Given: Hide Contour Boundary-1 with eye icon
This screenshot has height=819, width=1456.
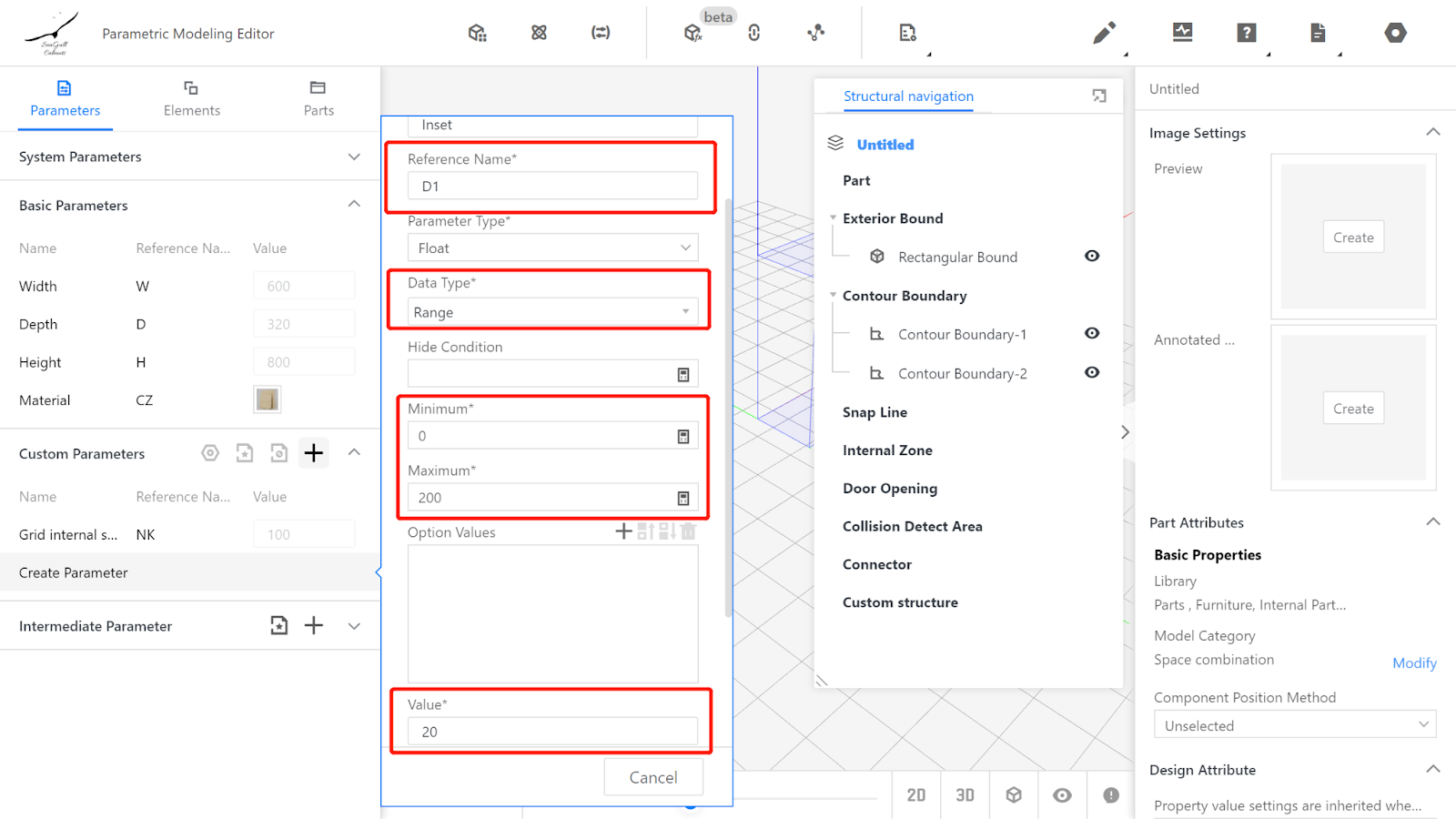Looking at the screenshot, I should pyautogui.click(x=1092, y=334).
